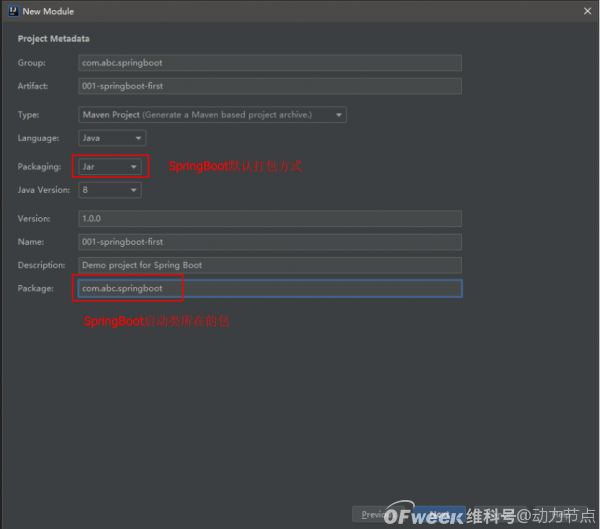The image size is (600, 529).
Task: Focus the Group input field
Action: pyautogui.click(x=270, y=63)
